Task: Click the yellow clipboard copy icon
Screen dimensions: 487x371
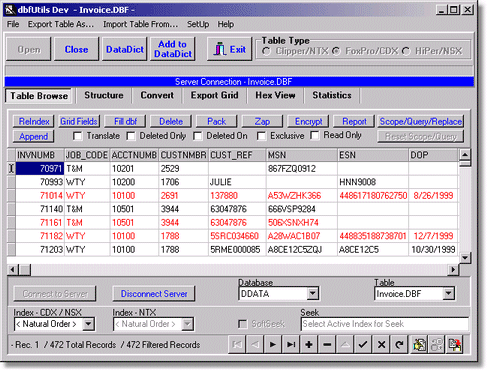Action: pos(419,344)
